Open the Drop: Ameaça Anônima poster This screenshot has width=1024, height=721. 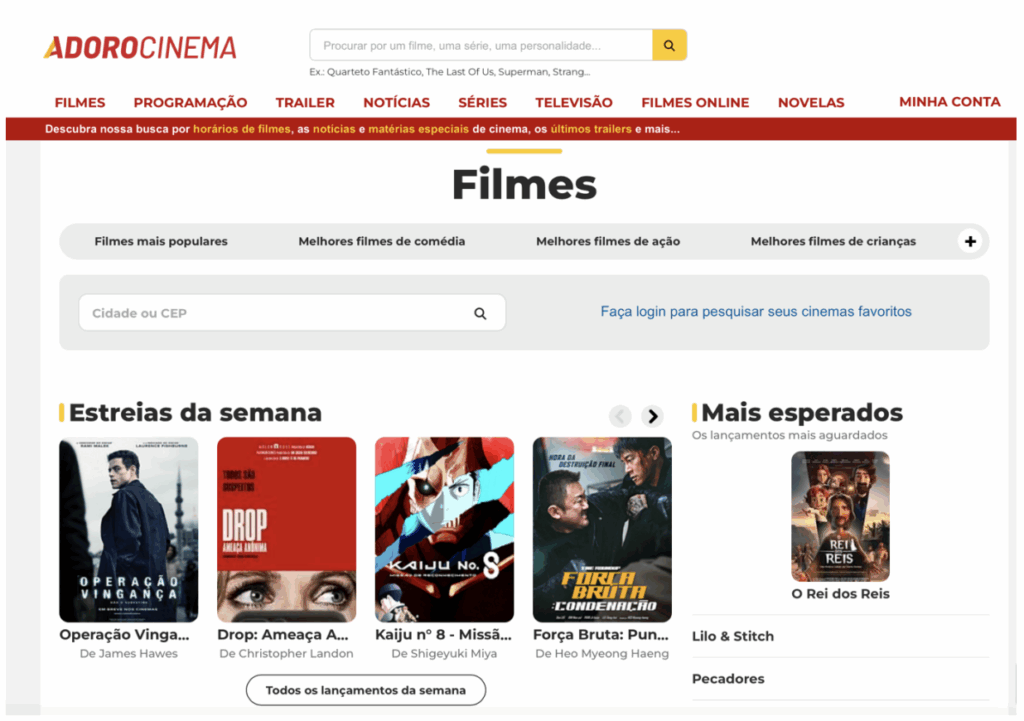click(287, 530)
